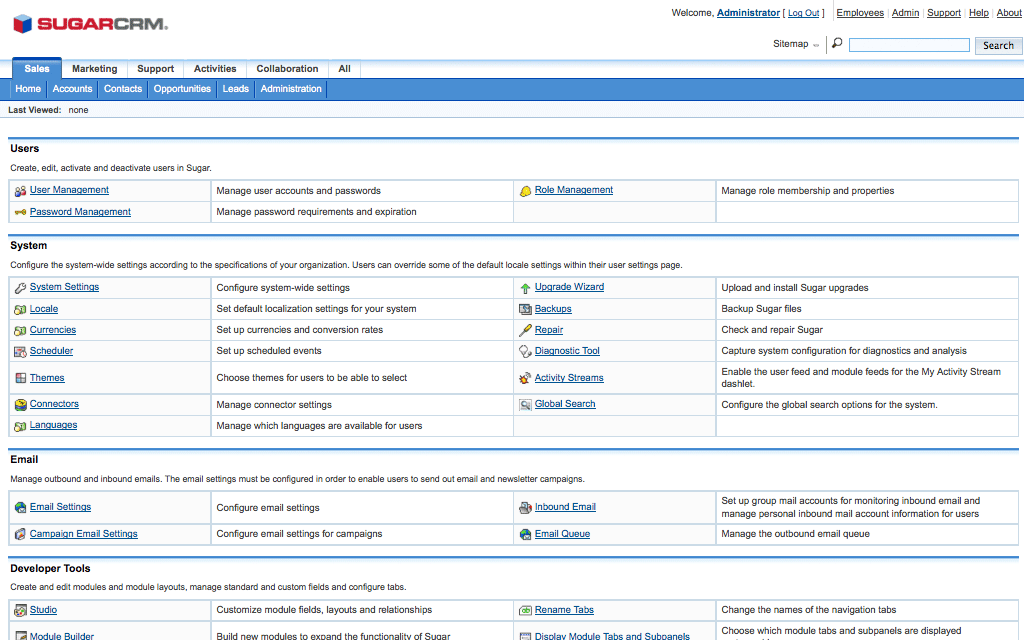Click the User Management people icon
This screenshot has height=640, width=1024.
pos(20,191)
